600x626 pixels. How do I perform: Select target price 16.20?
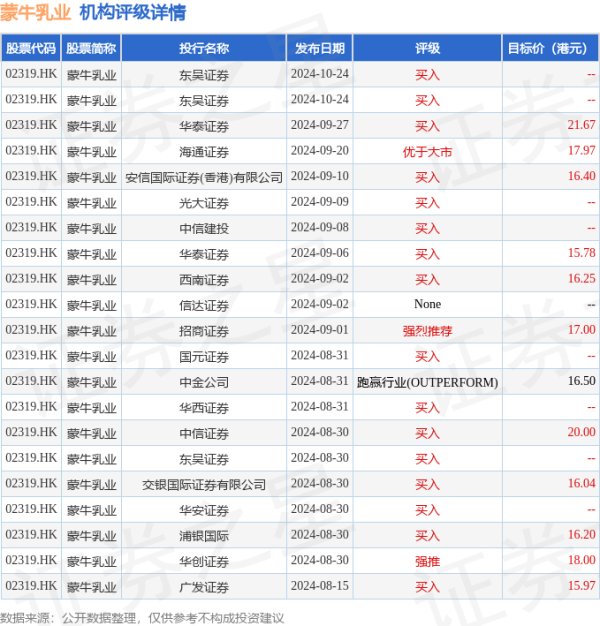tap(581, 535)
